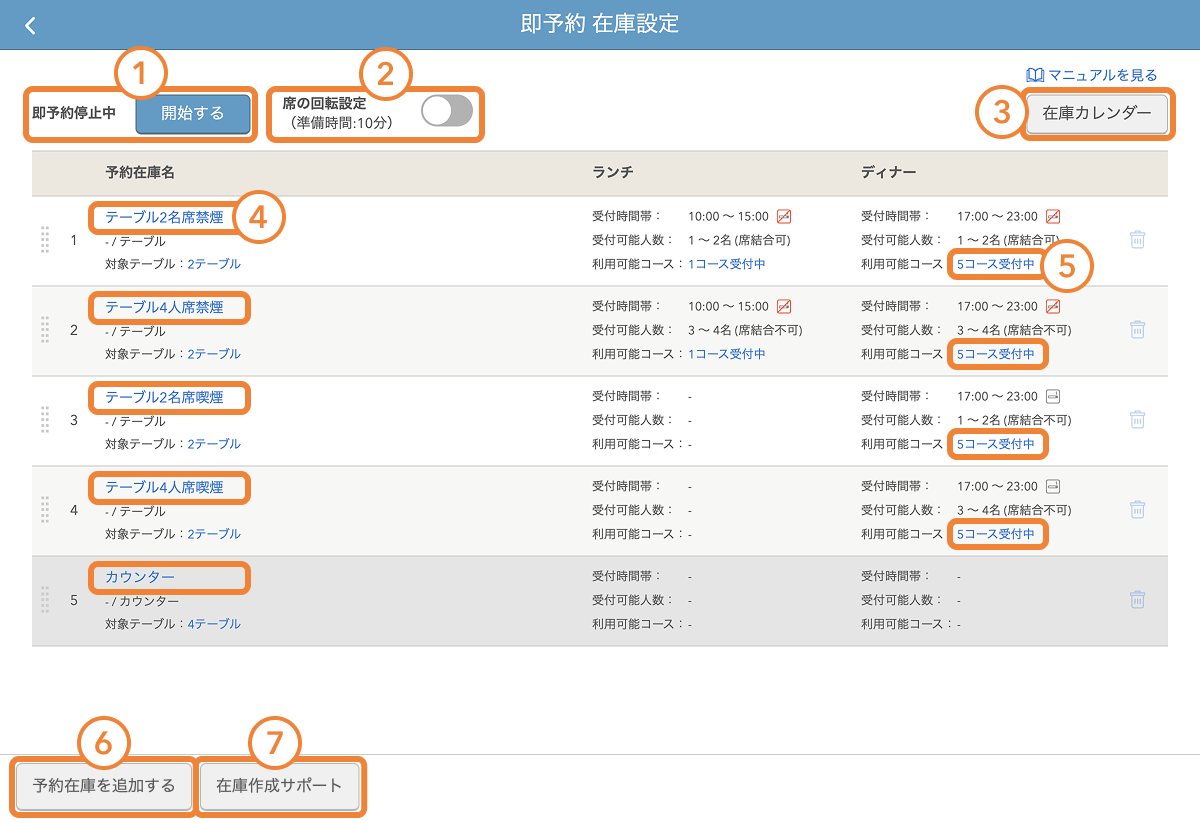Open 5コース受付中 for テーブル4人席喫煙 dinner
This screenshot has height=823, width=1200.
point(996,534)
